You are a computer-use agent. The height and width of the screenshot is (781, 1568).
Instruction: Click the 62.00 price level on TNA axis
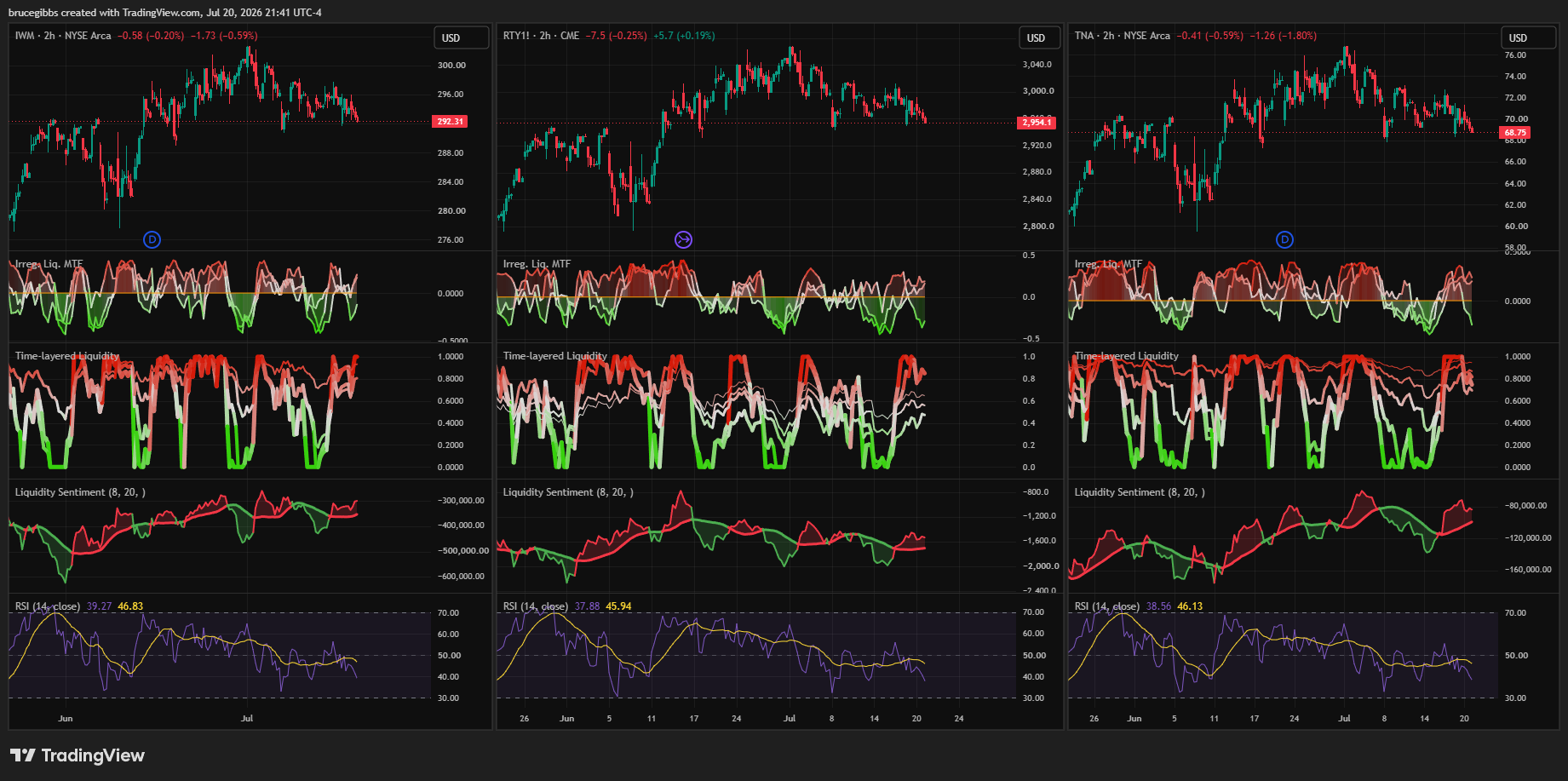tap(1516, 205)
